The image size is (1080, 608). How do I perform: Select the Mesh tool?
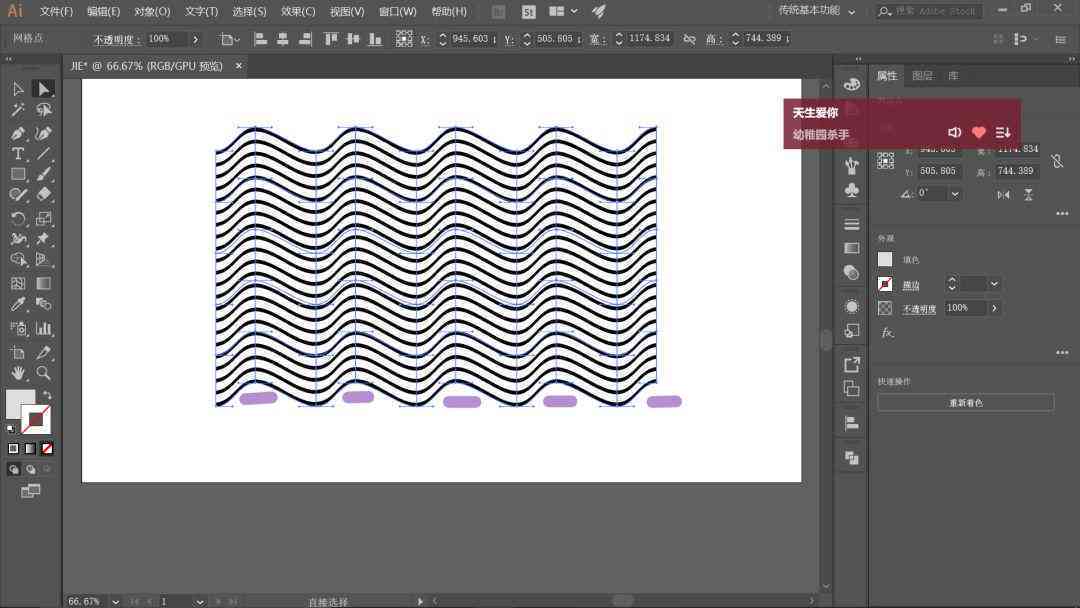pos(18,283)
